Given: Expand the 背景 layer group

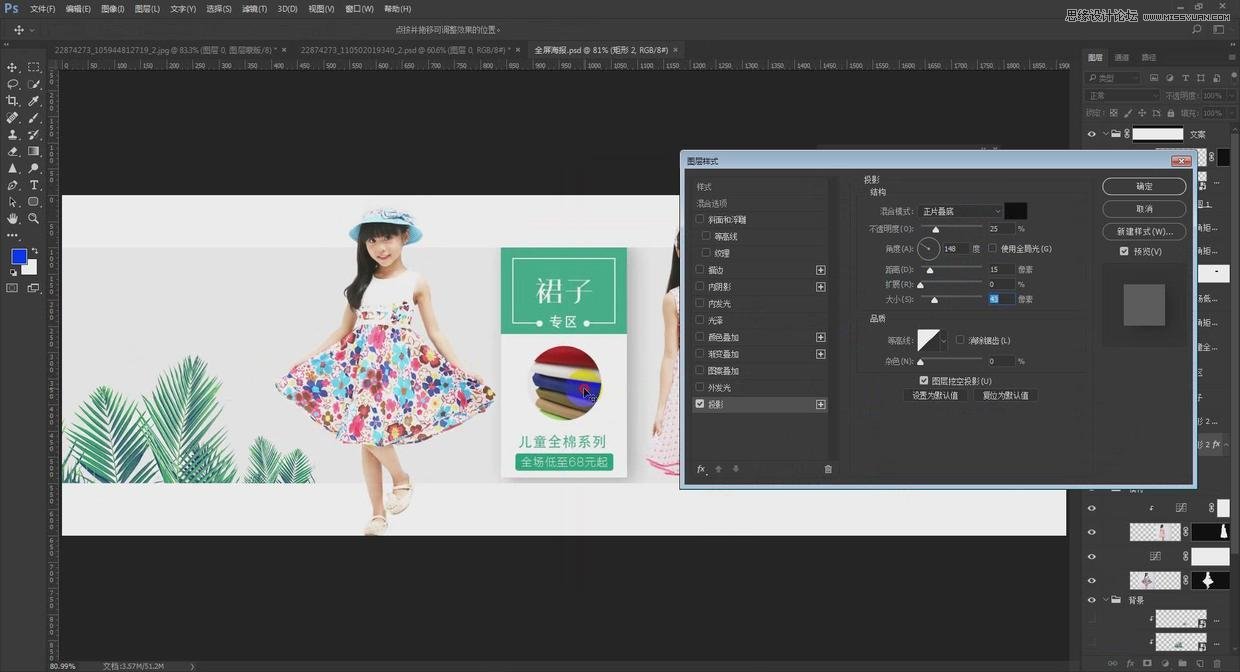Looking at the screenshot, I should pyautogui.click(x=1106, y=600).
